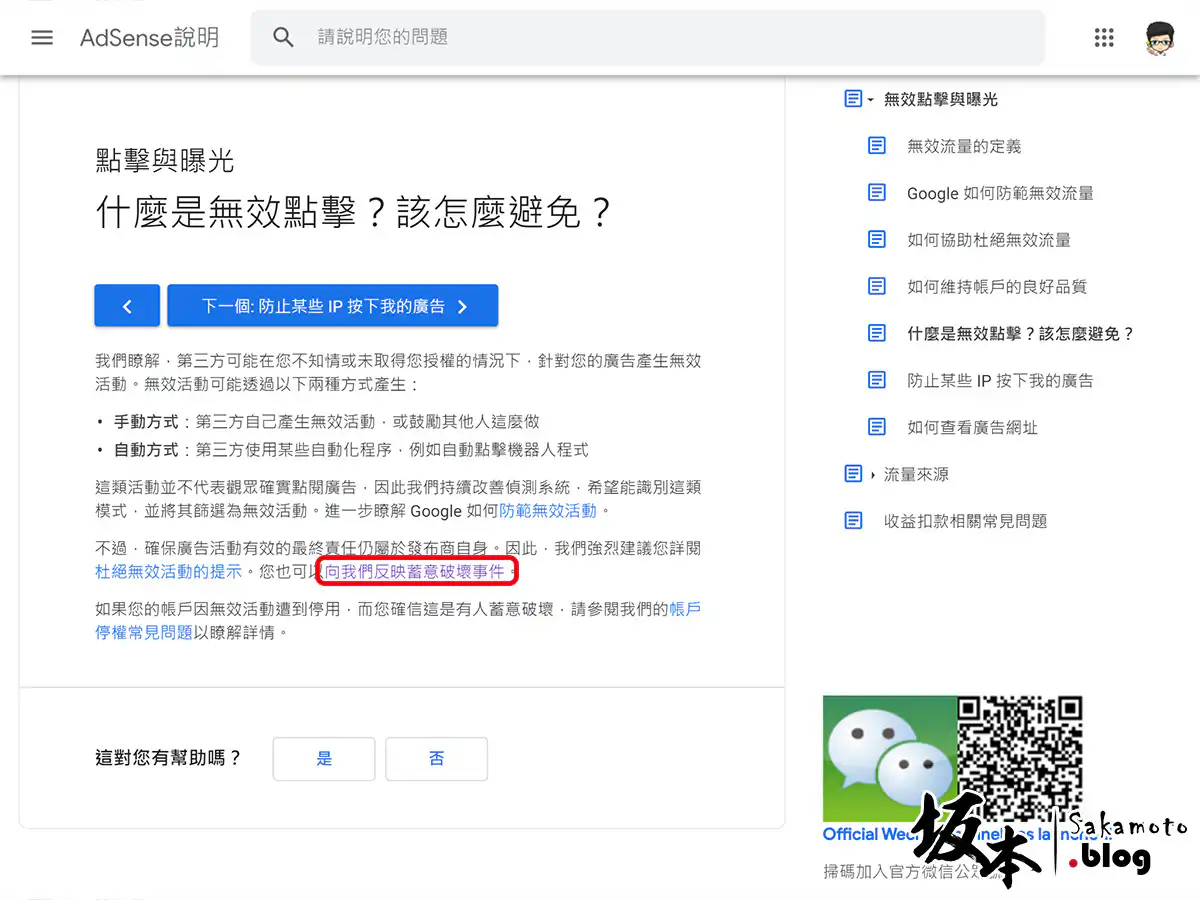Click 否 to mark article unhelpful

pos(436,759)
